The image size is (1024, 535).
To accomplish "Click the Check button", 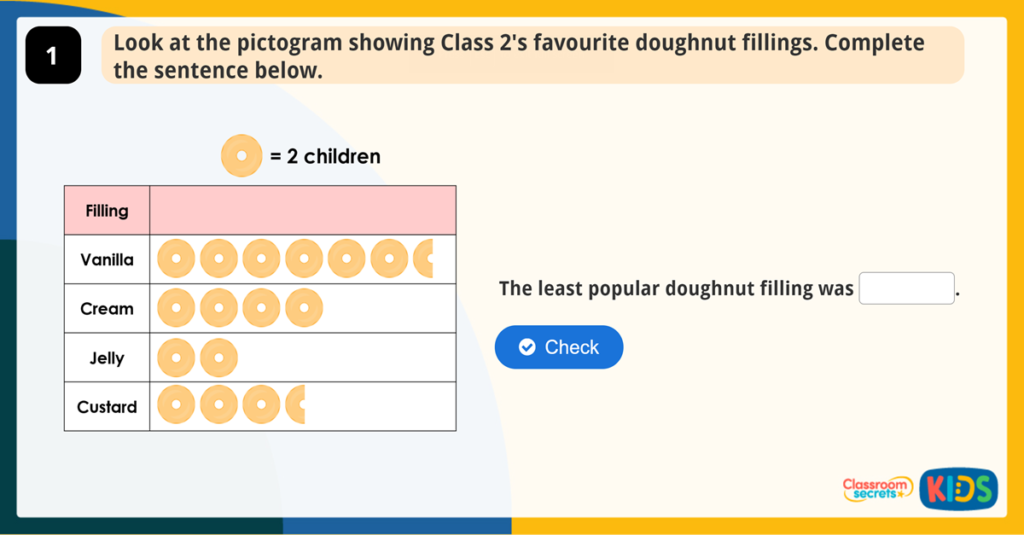I will [559, 347].
